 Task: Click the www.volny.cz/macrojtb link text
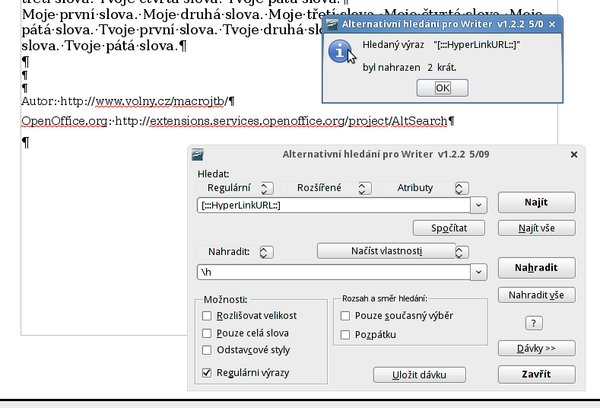tap(161, 101)
